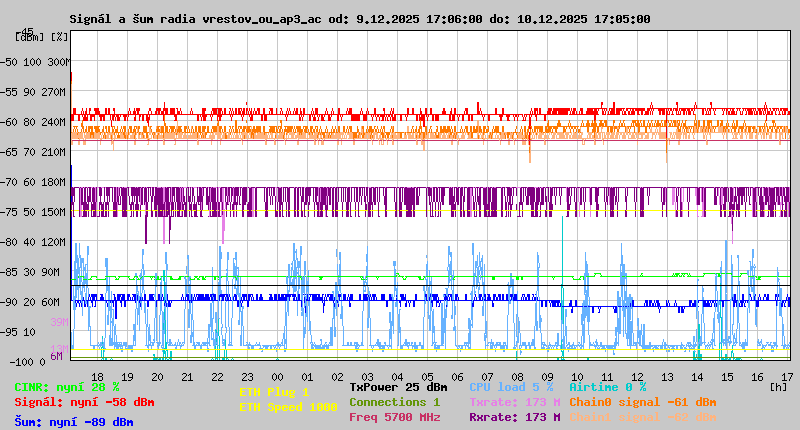
Task: Click the CINR legend label
Action: tap(66, 386)
